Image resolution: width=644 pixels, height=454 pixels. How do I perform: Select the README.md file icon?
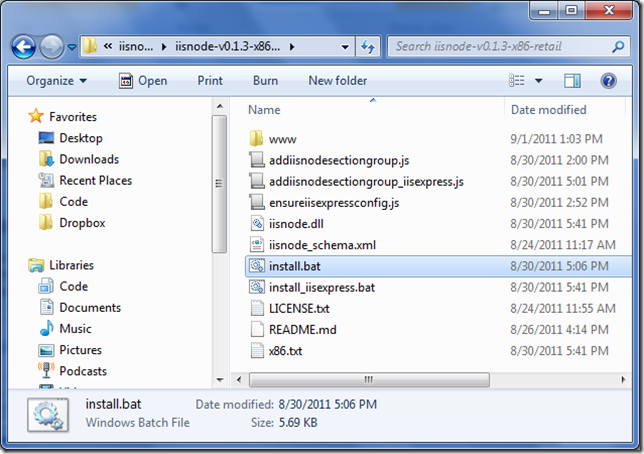(257, 330)
